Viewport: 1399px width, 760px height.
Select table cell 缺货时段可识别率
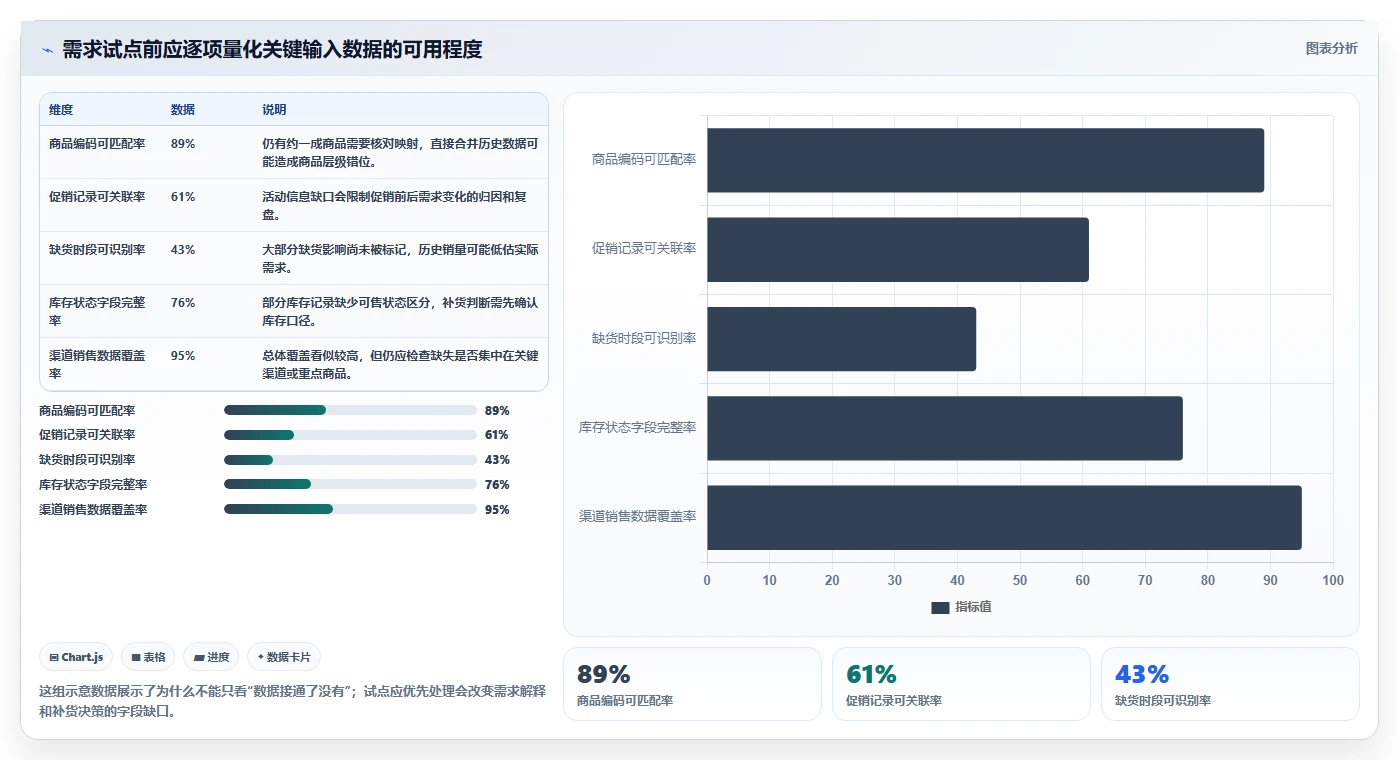[x=97, y=250]
